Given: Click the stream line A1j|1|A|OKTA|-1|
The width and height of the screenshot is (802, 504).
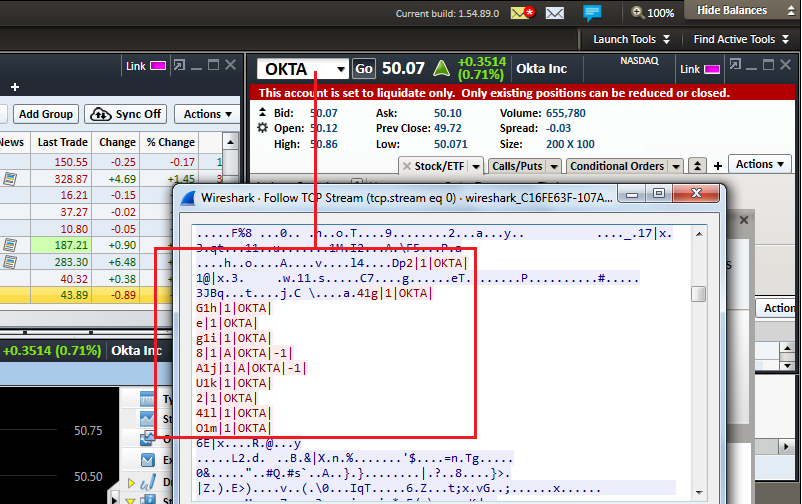Looking at the screenshot, I should click(x=251, y=368).
